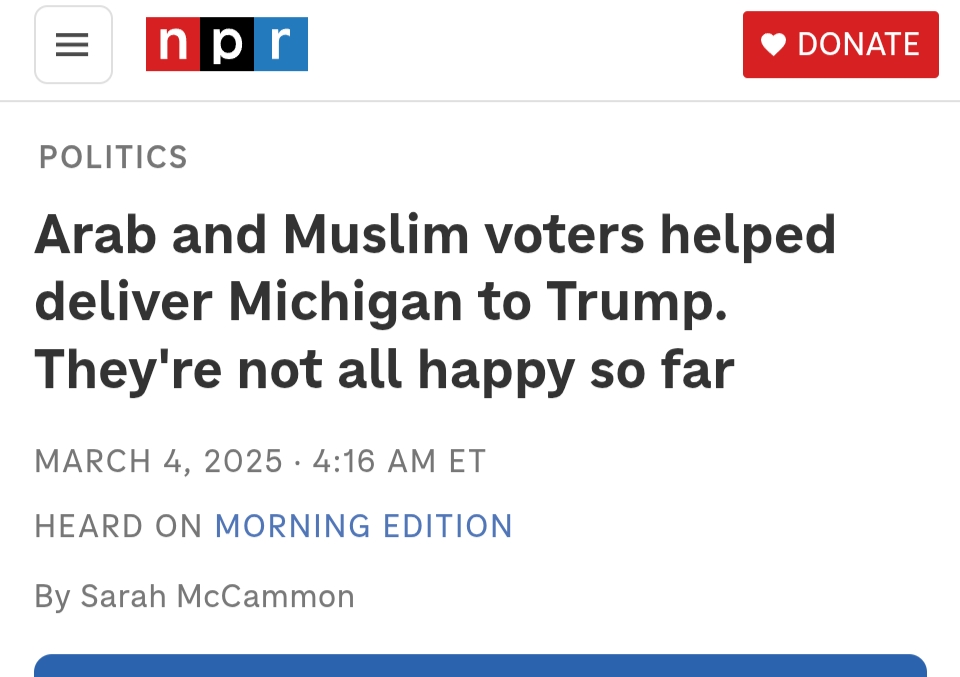960x677 pixels.
Task: Open the hamburger navigation menu
Action: pos(73,46)
